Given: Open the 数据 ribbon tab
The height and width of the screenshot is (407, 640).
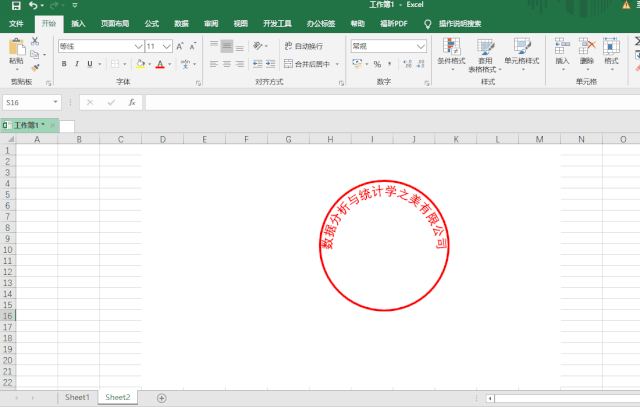Looking at the screenshot, I should click(181, 24).
